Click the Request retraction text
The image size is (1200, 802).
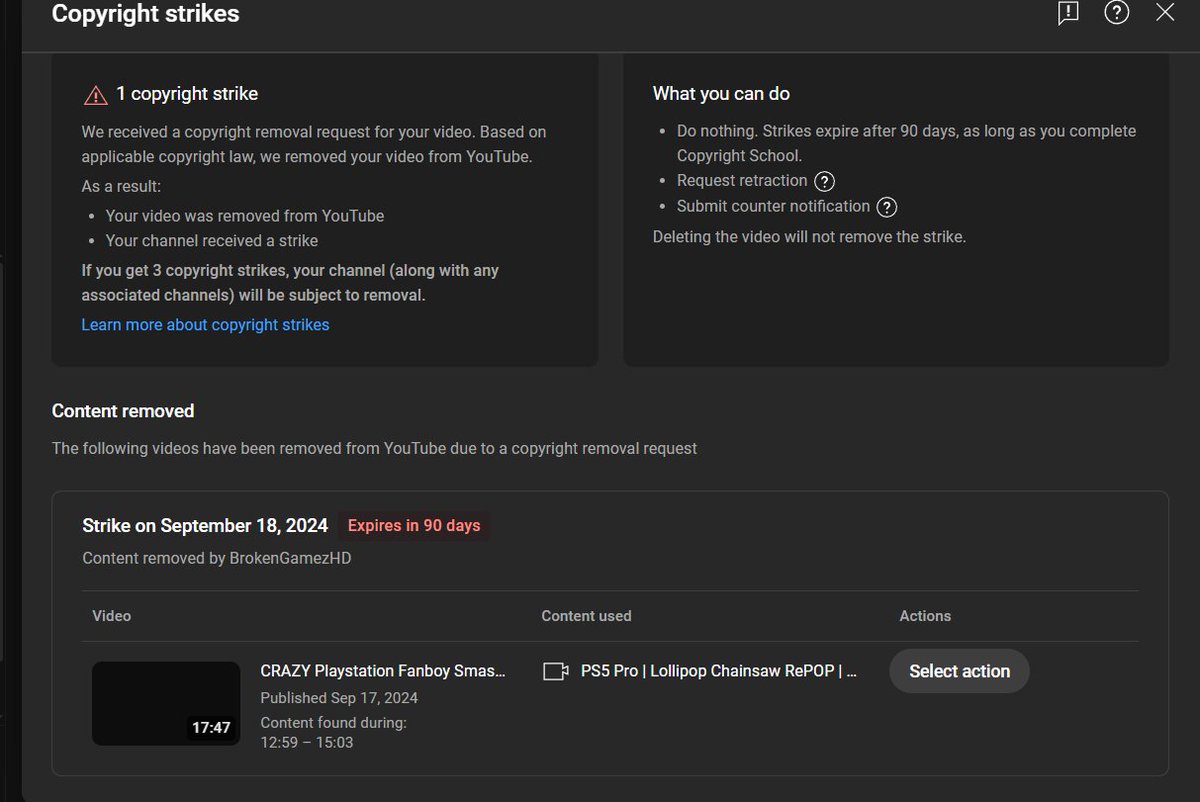pos(742,181)
